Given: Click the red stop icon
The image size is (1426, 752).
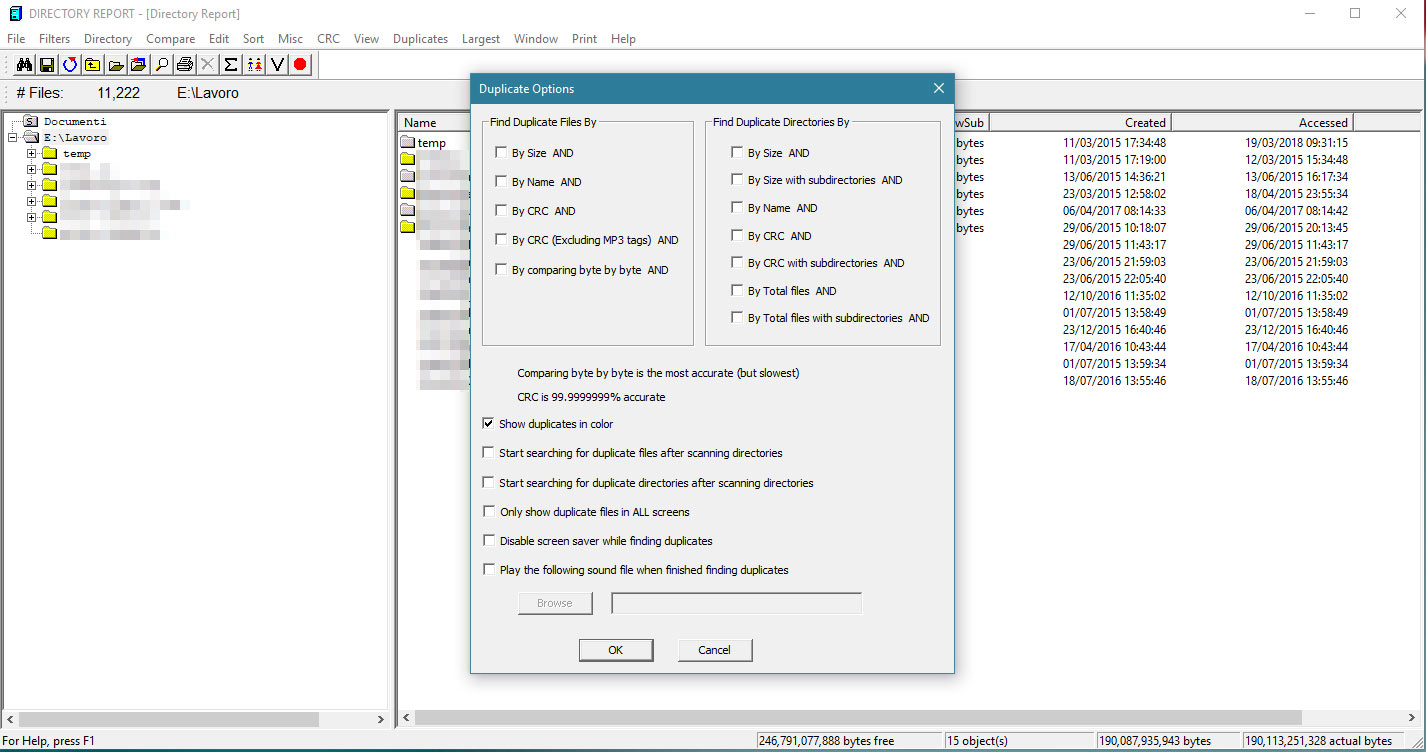Looking at the screenshot, I should (x=300, y=65).
